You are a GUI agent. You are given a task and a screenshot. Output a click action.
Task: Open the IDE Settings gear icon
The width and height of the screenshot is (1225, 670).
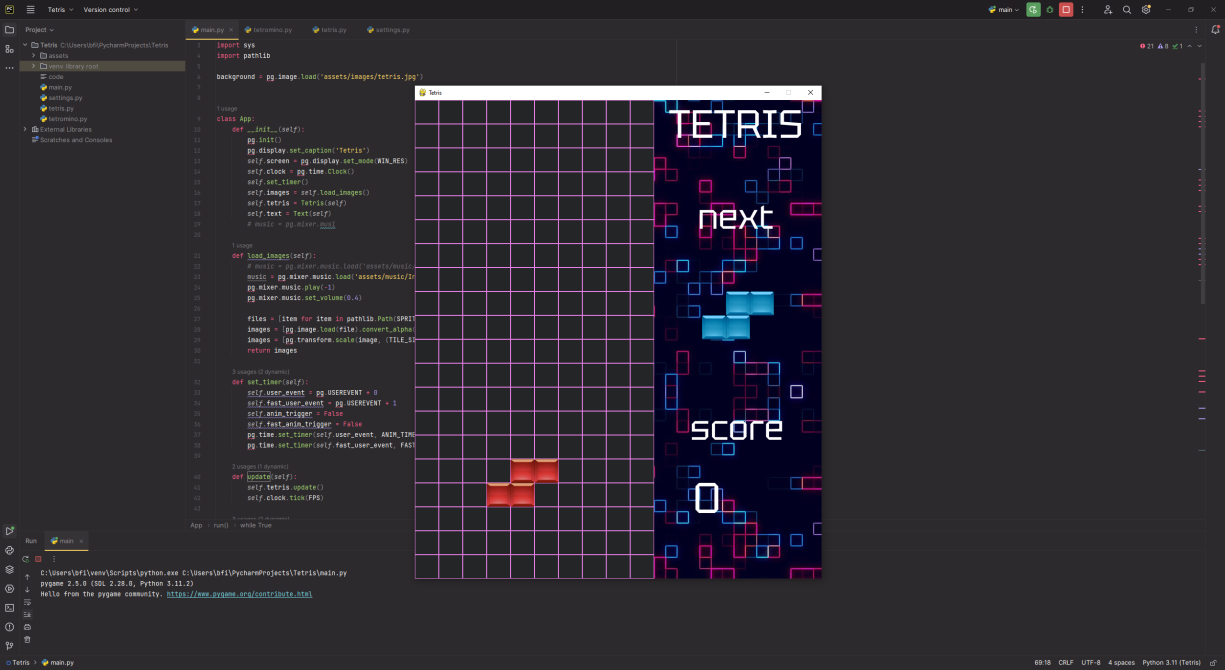(x=1146, y=9)
